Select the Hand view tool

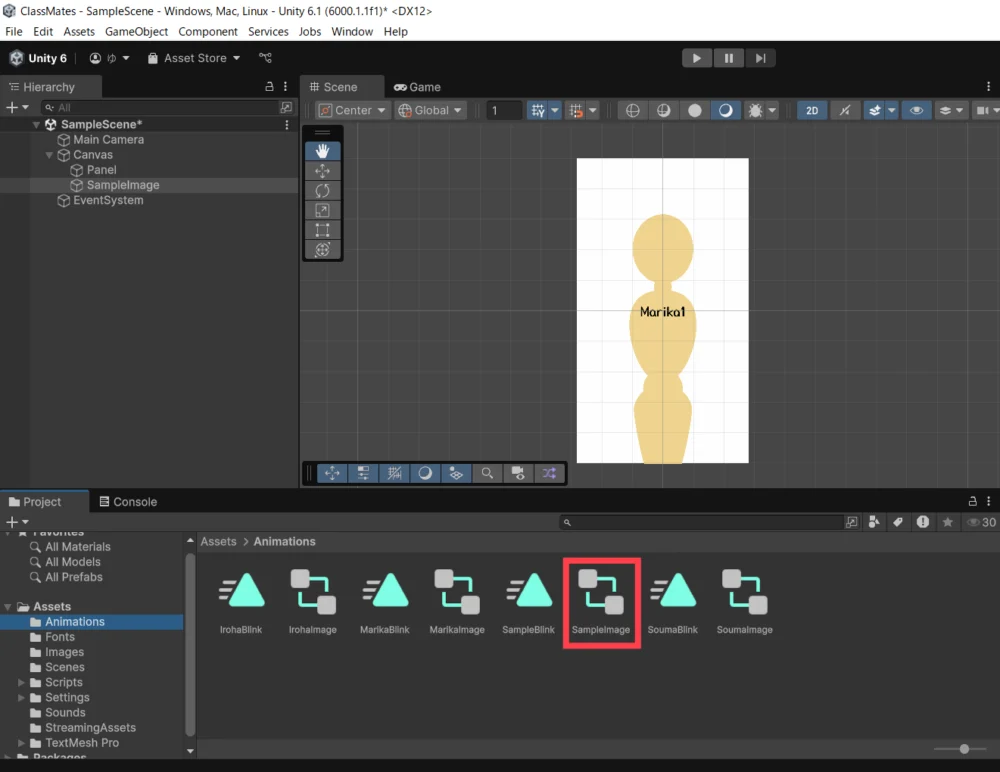tap(322, 151)
